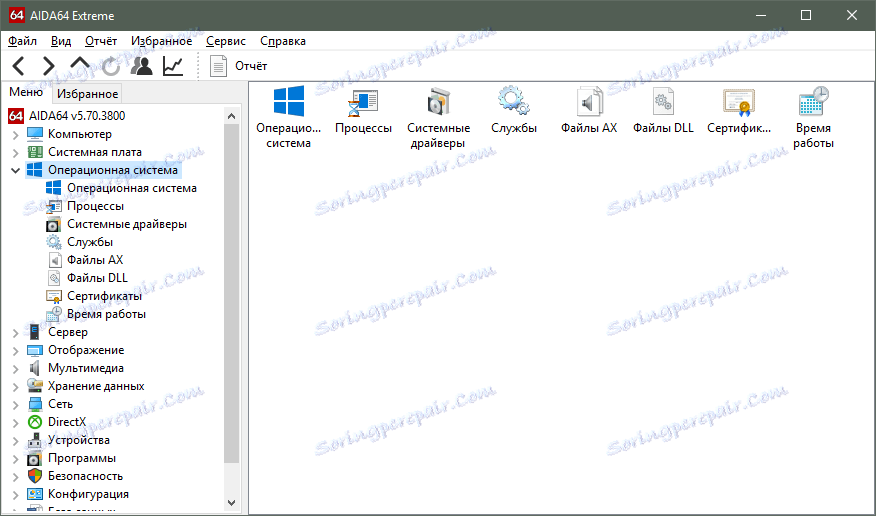The width and height of the screenshot is (876, 516).
Task: Switch to the Меню tab
Action: [26, 92]
